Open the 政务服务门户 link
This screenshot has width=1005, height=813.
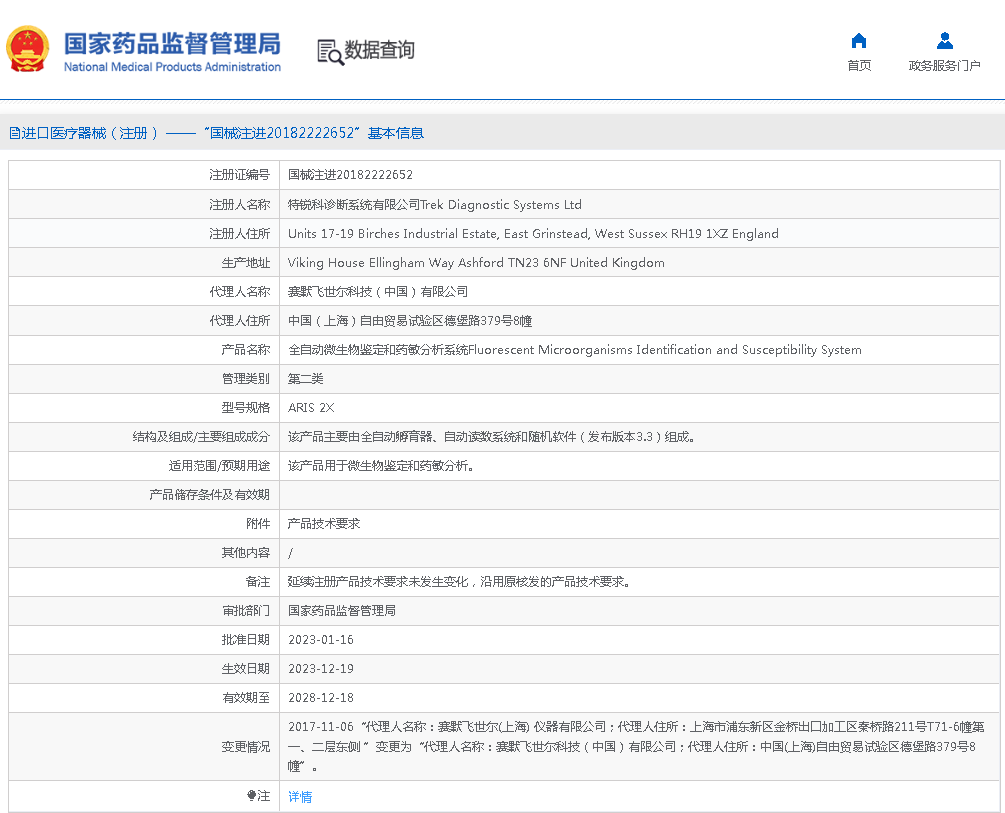coord(945,65)
